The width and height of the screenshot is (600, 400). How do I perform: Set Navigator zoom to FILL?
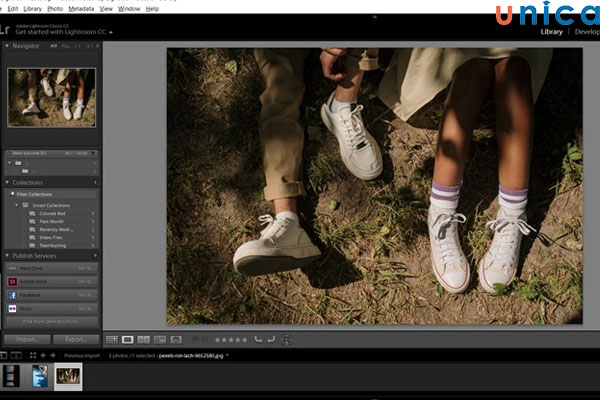pyautogui.click(x=66, y=46)
